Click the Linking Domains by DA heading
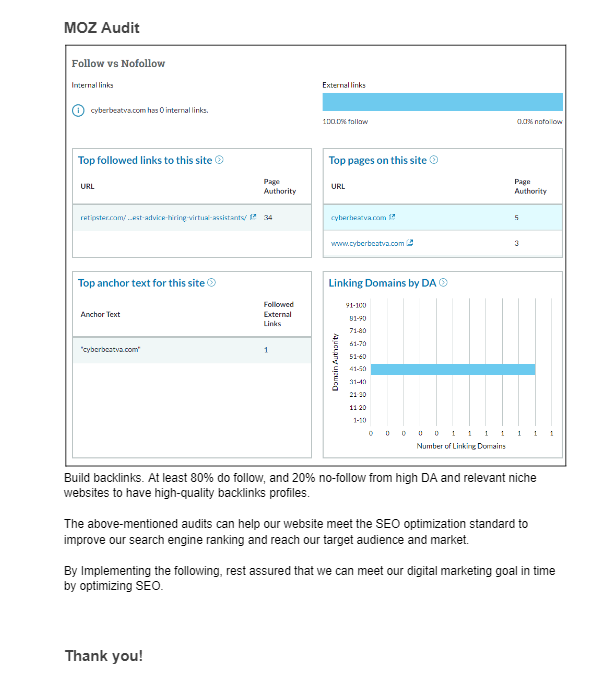This screenshot has width=601, height=678. pos(382,283)
